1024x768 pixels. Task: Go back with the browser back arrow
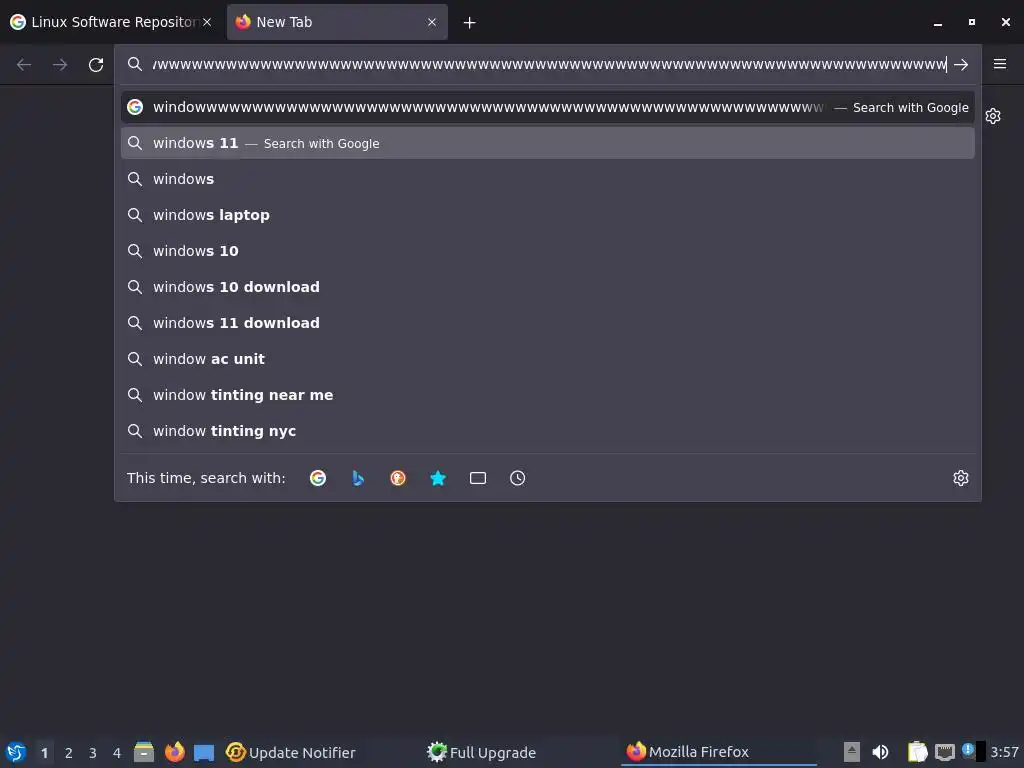[24, 65]
